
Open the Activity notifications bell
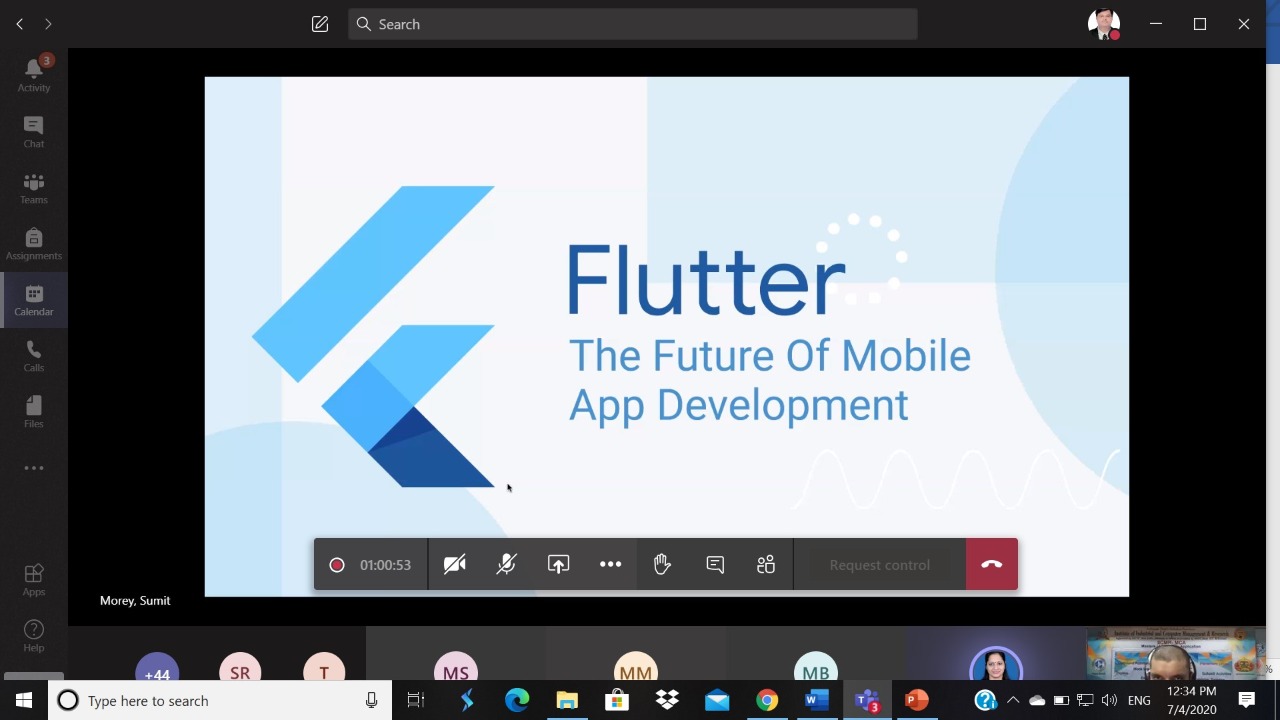[x=33, y=75]
